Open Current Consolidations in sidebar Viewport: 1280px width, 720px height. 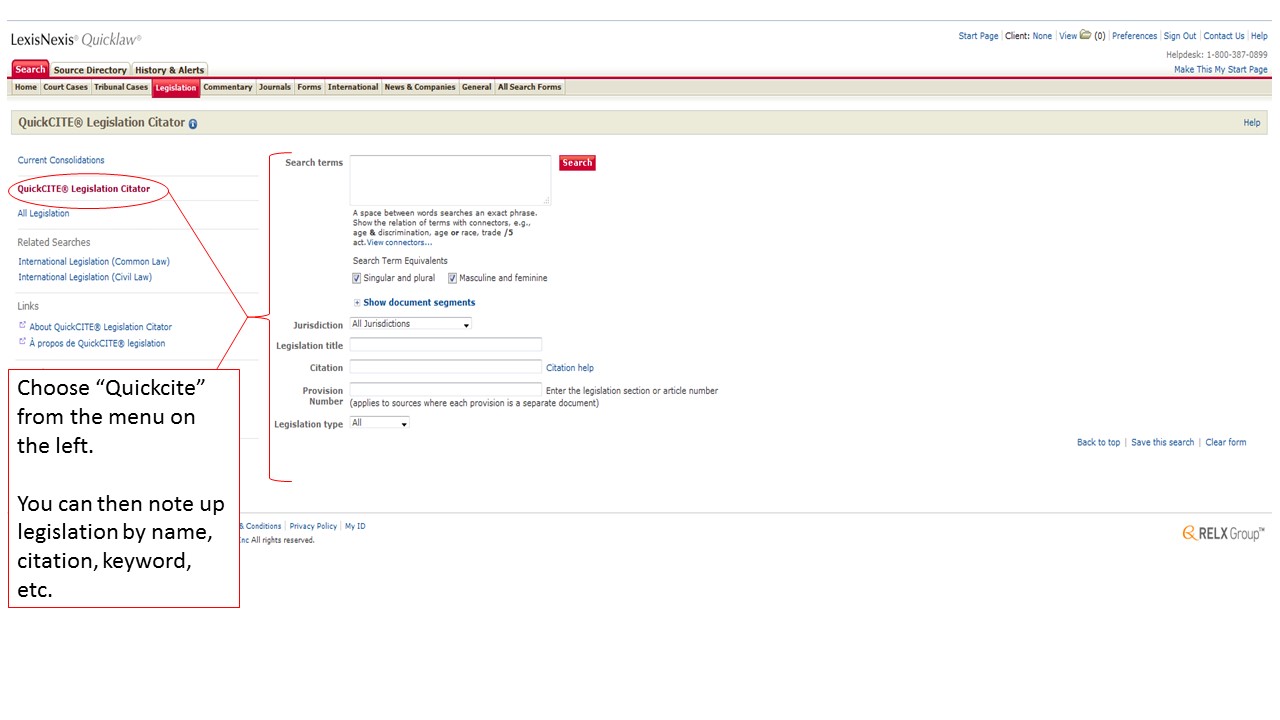click(x=61, y=160)
